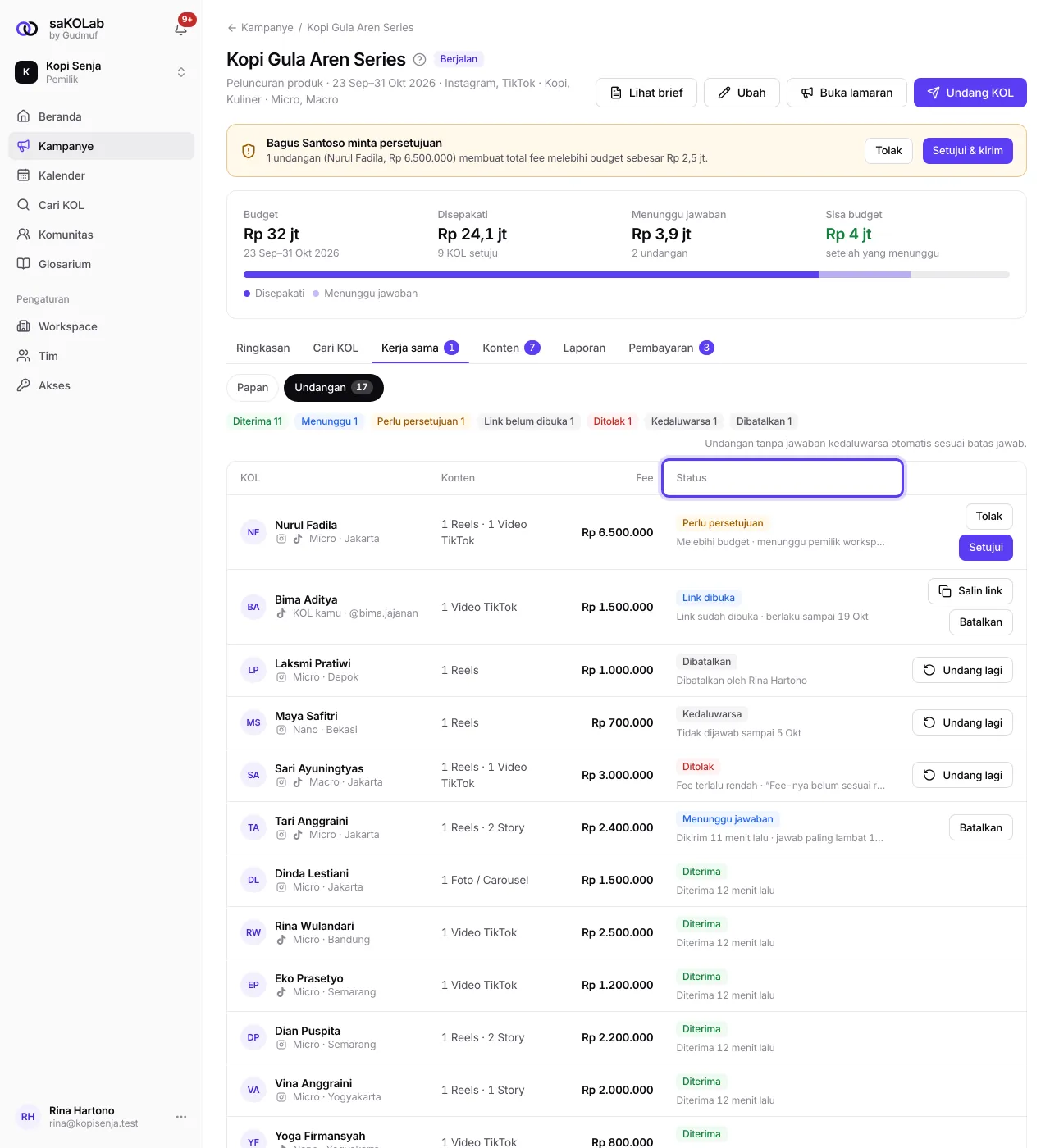The width and height of the screenshot is (1050, 1148).
Task: Click the Status column header
Action: 783,478
